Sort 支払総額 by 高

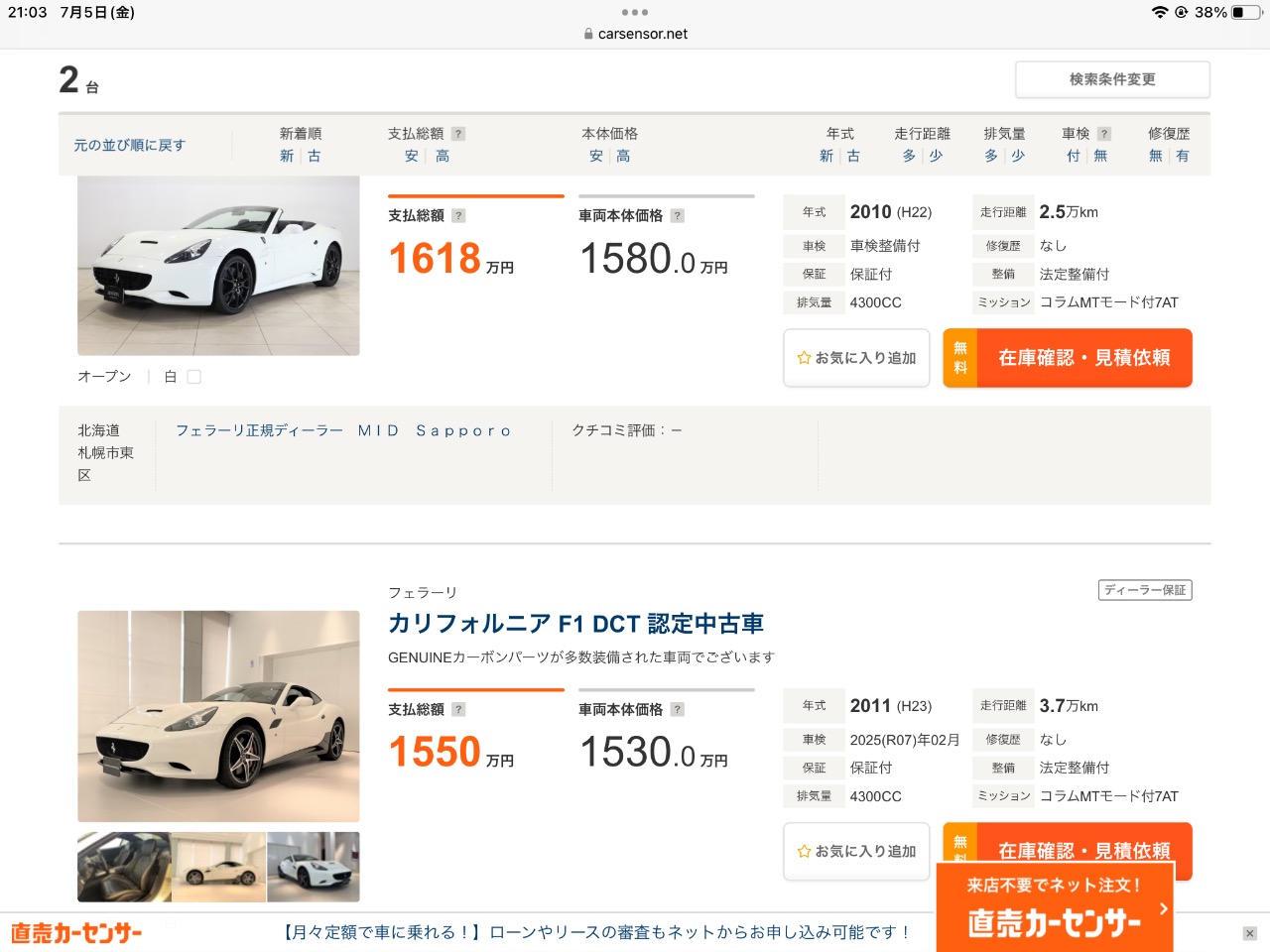pos(443,156)
